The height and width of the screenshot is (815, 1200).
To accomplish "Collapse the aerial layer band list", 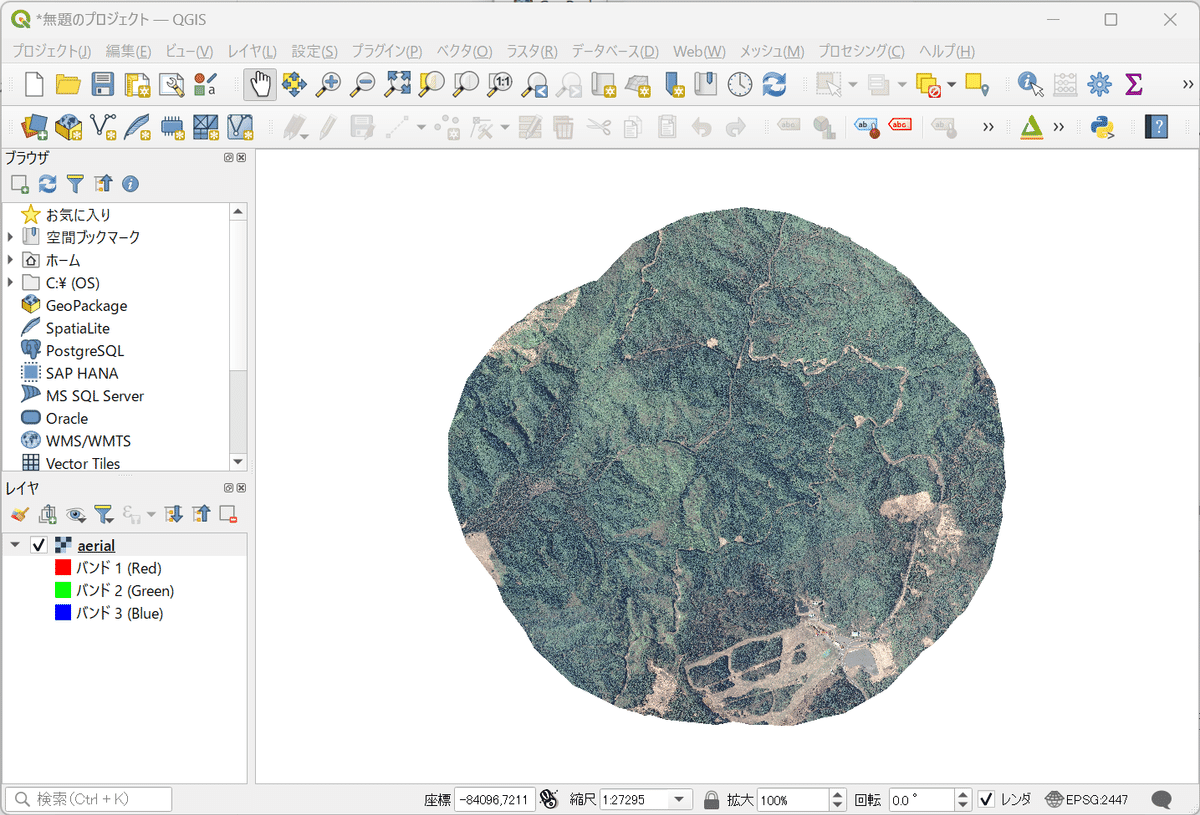I will point(15,545).
